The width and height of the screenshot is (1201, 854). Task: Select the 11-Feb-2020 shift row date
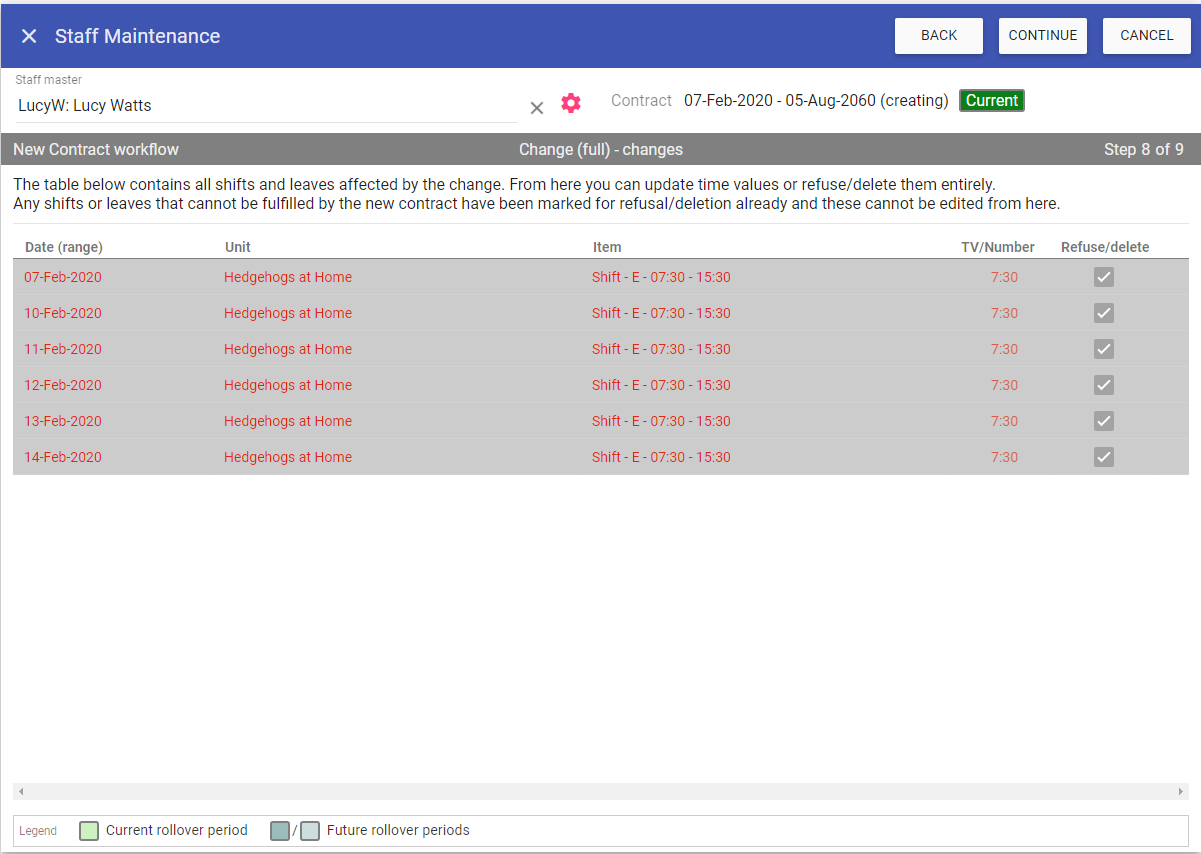tap(63, 349)
